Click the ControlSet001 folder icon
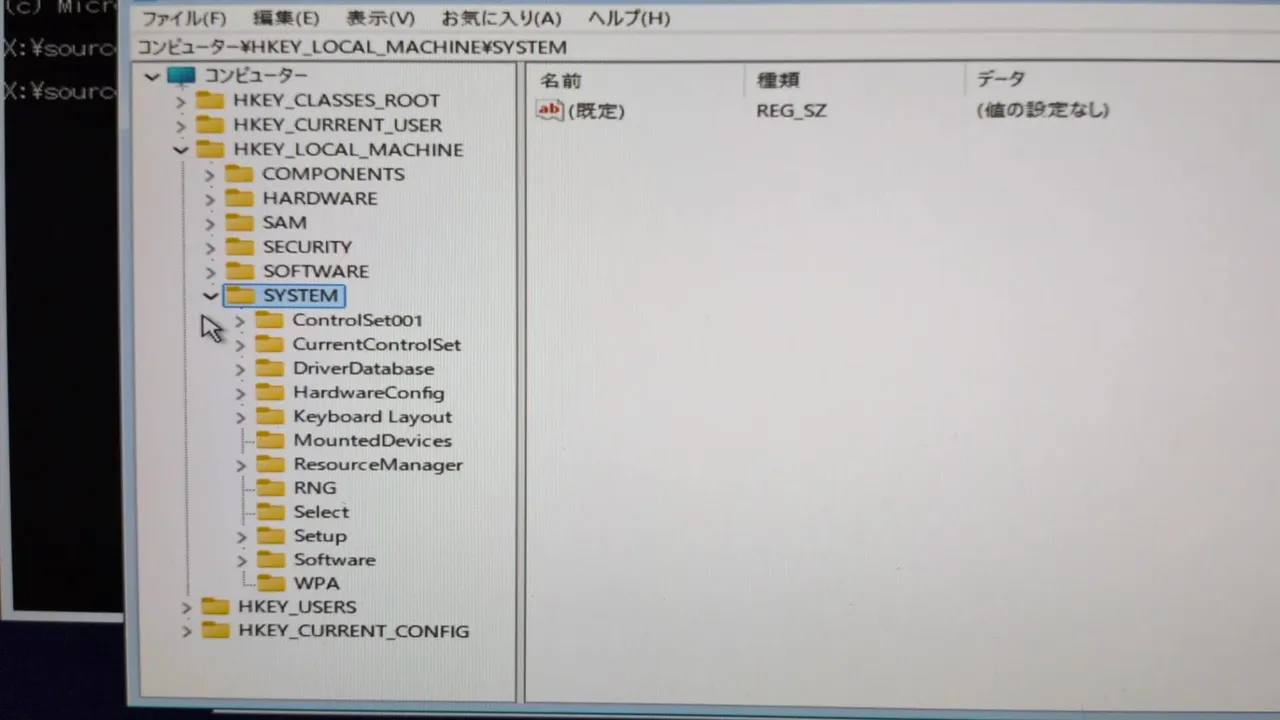The image size is (1280, 720). click(x=269, y=319)
